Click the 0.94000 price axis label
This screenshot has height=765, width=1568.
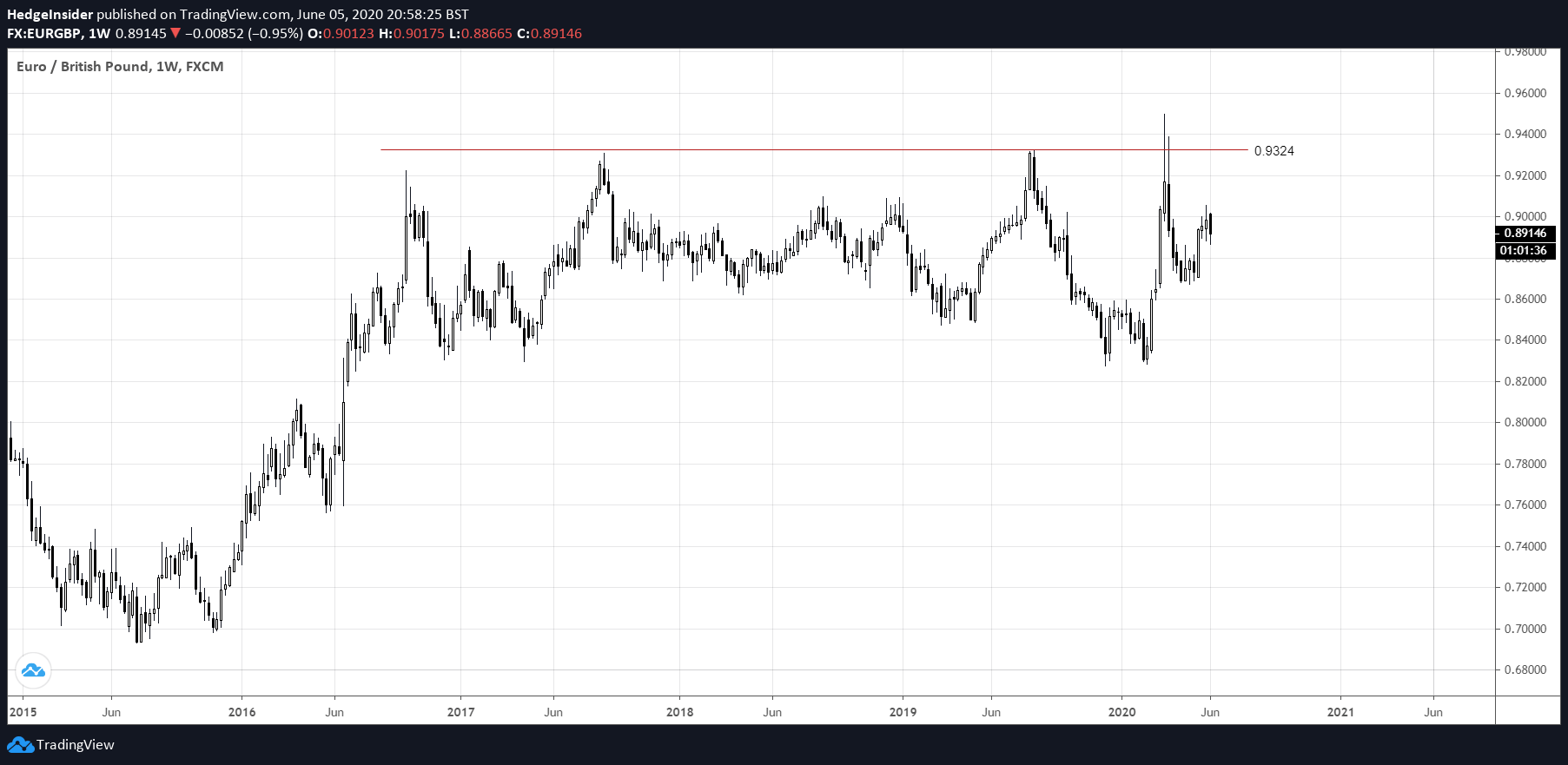point(1525,134)
